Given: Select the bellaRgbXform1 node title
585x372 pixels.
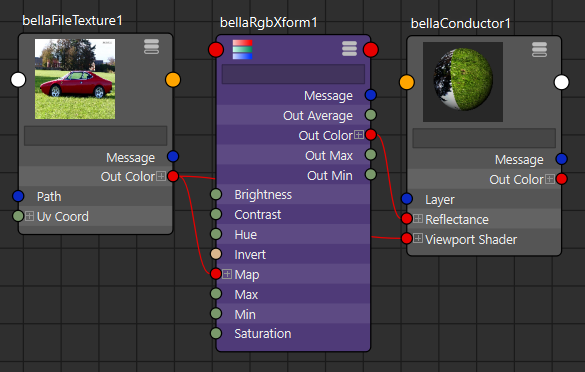Looking at the screenshot, I should 269,23.
